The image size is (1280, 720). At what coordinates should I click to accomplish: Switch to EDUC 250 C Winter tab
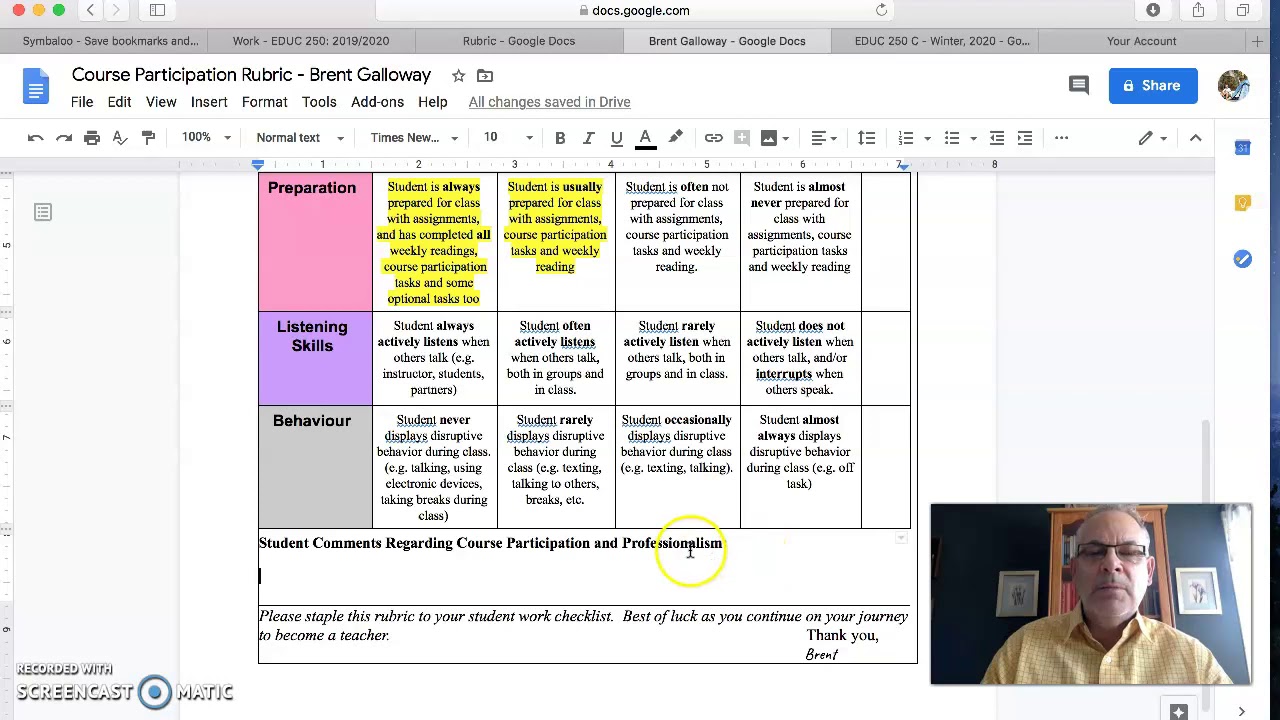pyautogui.click(x=942, y=41)
